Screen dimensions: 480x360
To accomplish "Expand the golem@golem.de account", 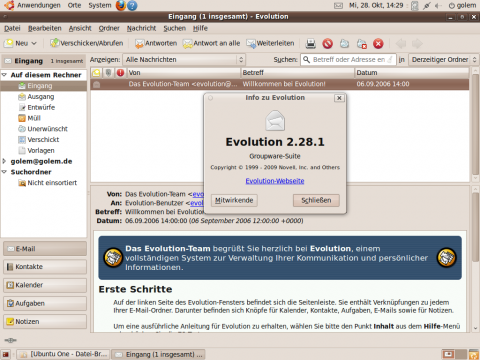I will (x=4, y=161).
